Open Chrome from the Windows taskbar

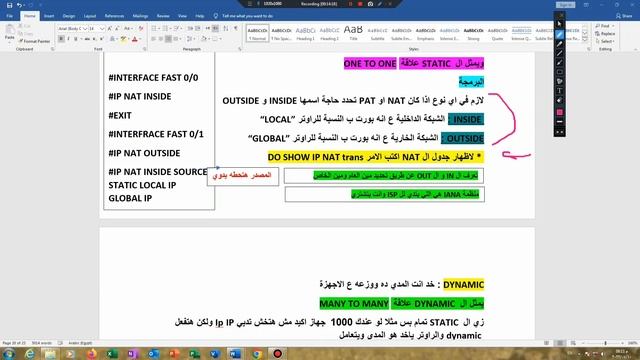[257, 354]
